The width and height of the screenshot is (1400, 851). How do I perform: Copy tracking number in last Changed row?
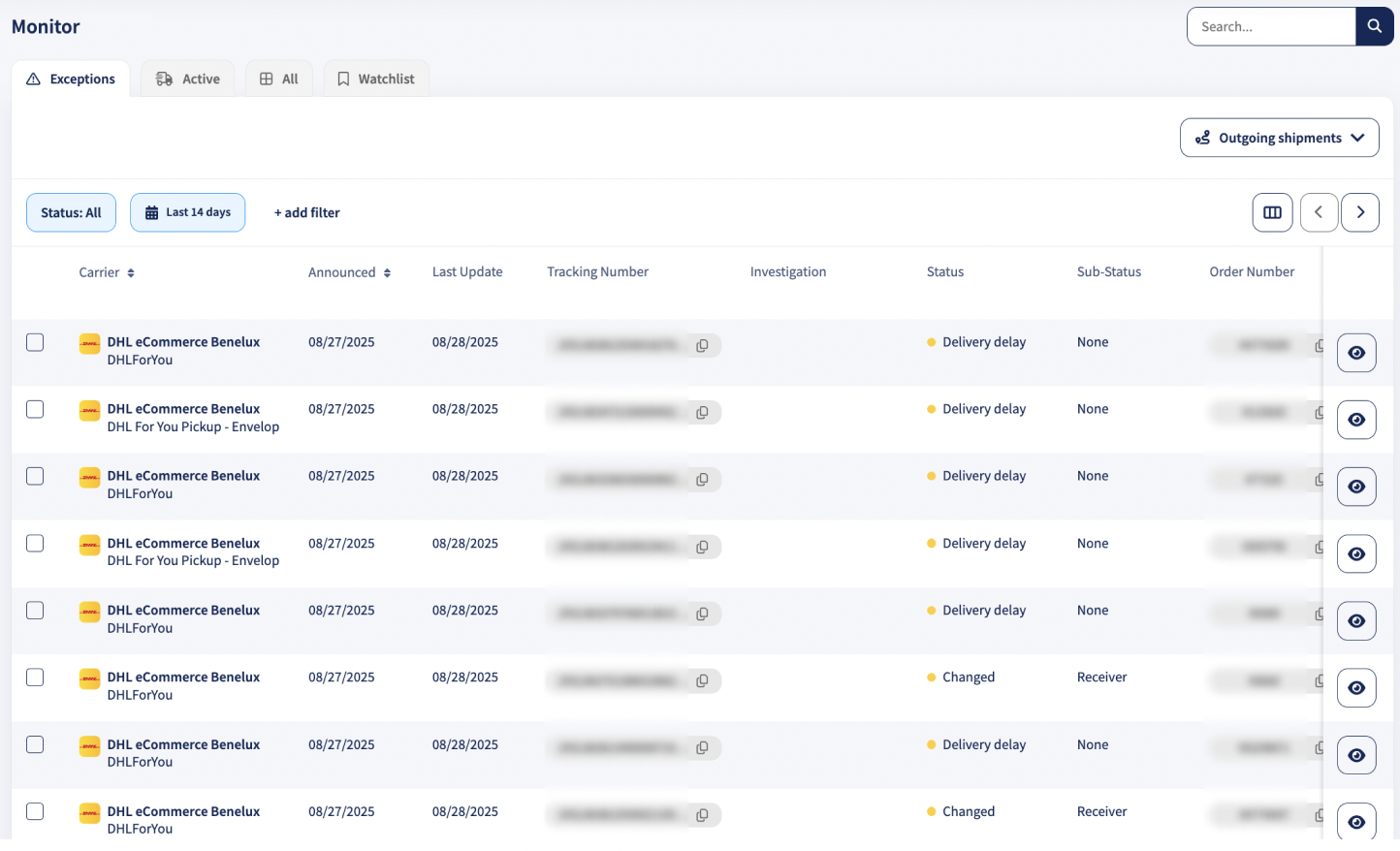pos(702,814)
